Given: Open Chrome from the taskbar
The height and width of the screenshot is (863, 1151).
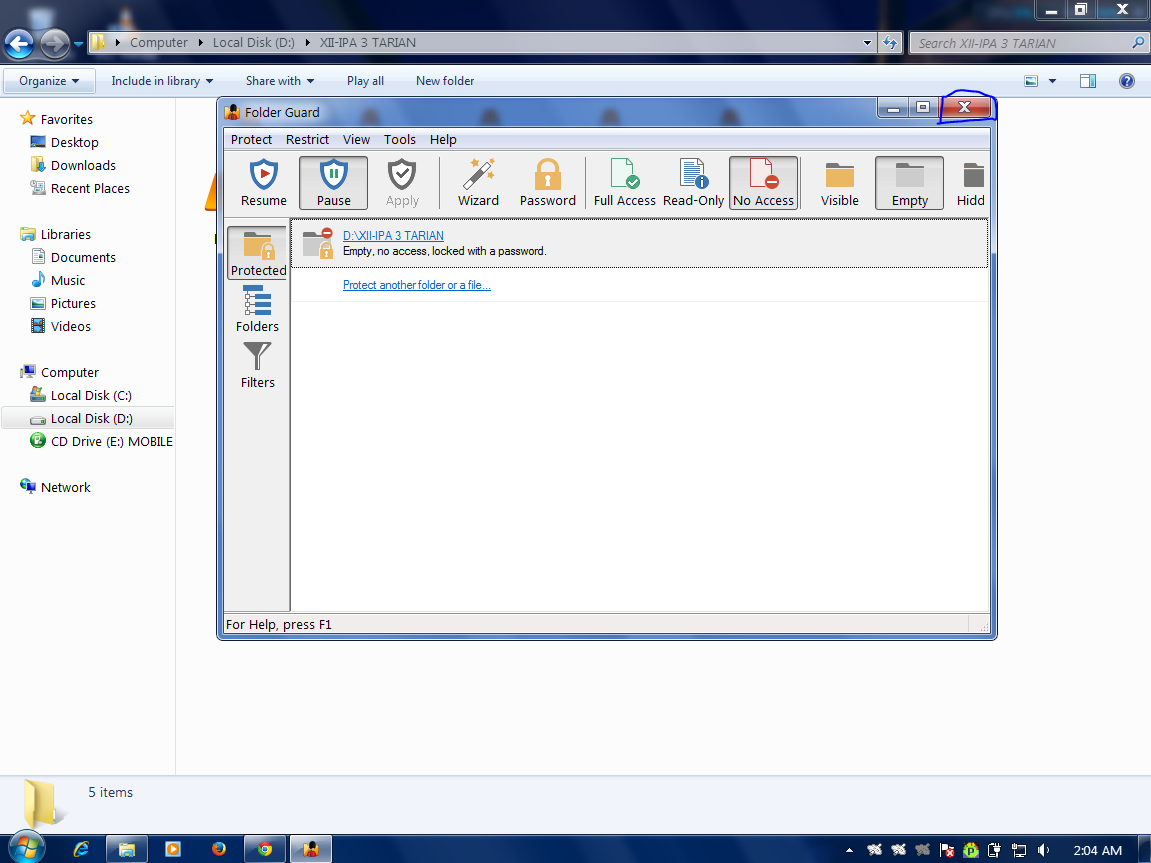Looking at the screenshot, I should tap(264, 849).
